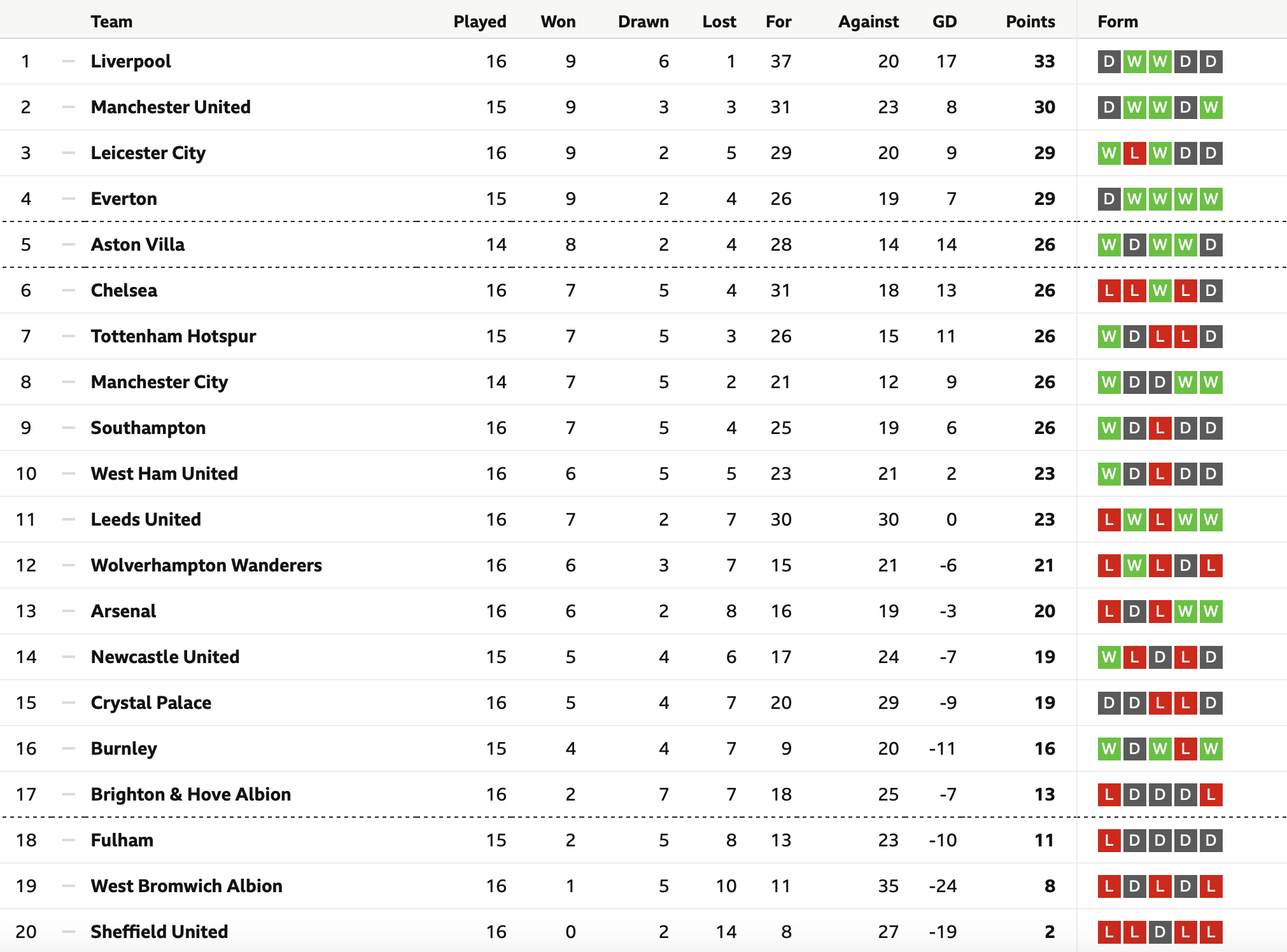Image resolution: width=1287 pixels, height=952 pixels.
Task: Click the Form column header
Action: click(x=1118, y=22)
